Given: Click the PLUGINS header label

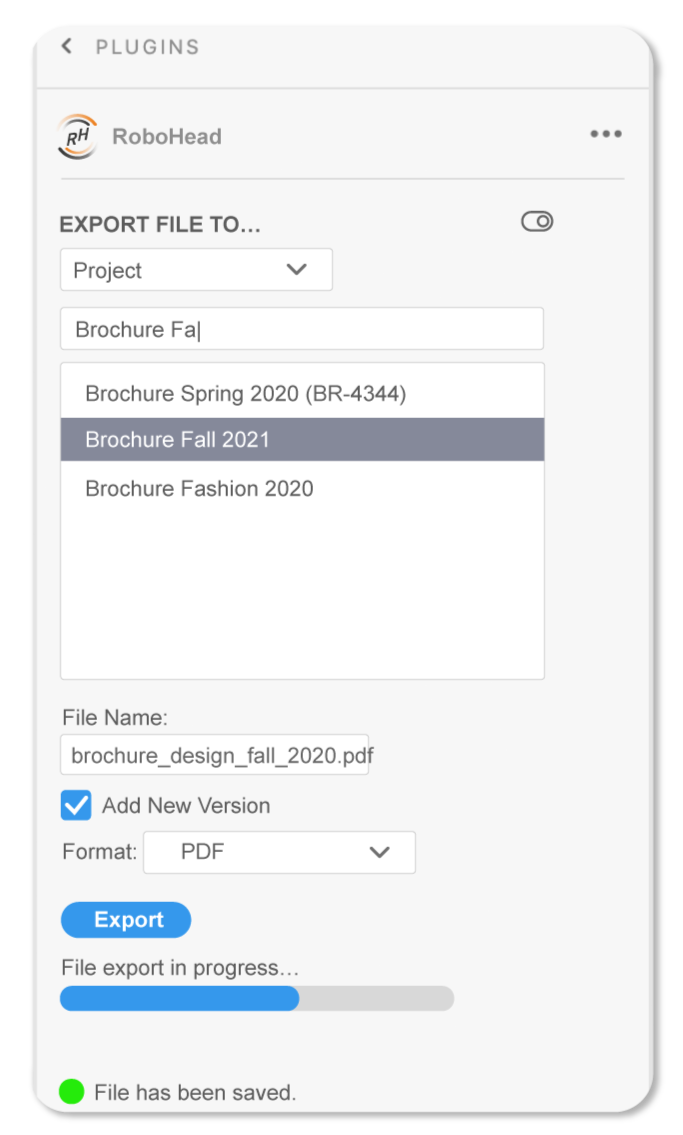Looking at the screenshot, I should pyautogui.click(x=148, y=47).
